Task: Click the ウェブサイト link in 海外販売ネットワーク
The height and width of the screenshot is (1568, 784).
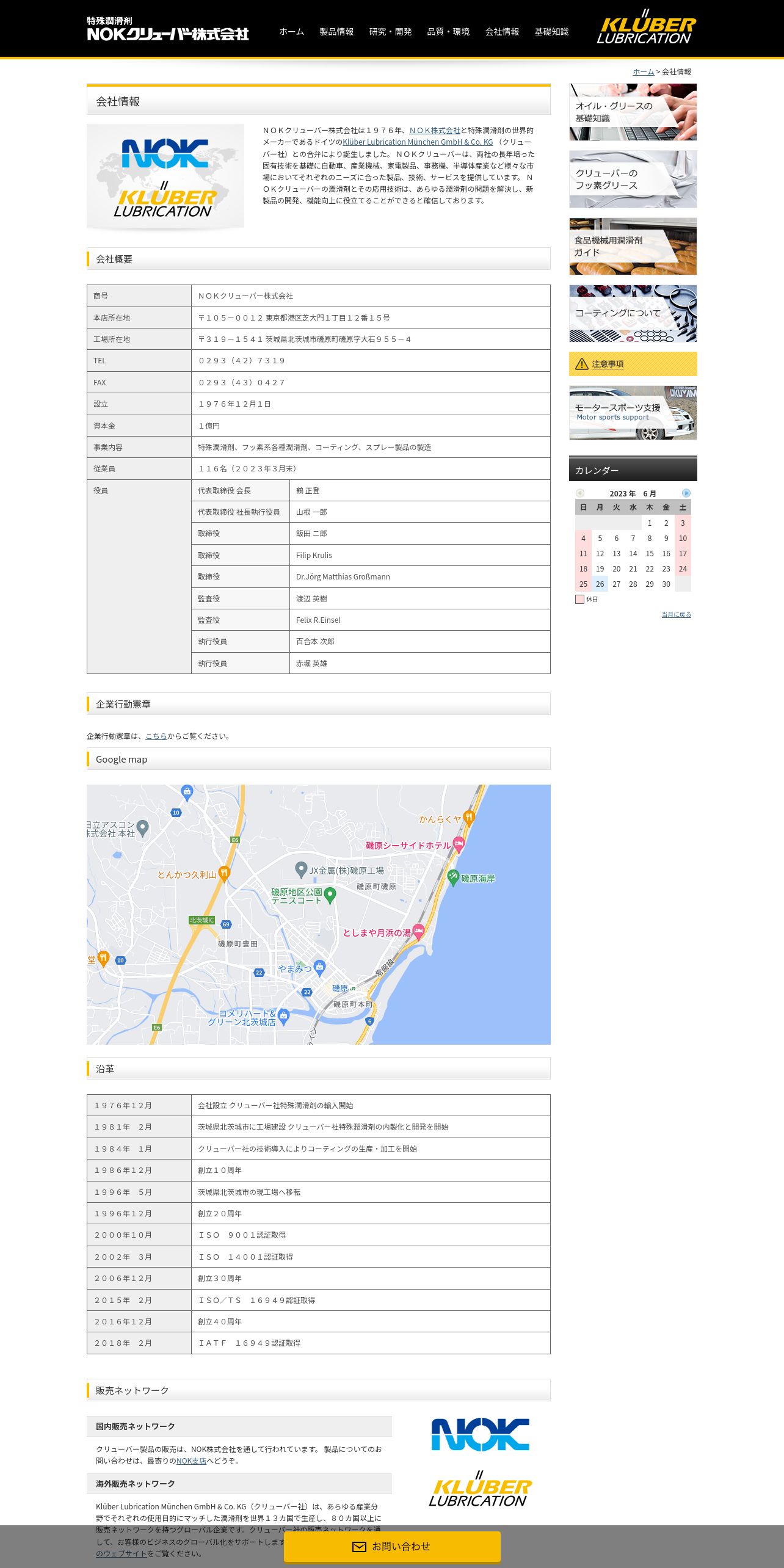Action: [x=122, y=1554]
